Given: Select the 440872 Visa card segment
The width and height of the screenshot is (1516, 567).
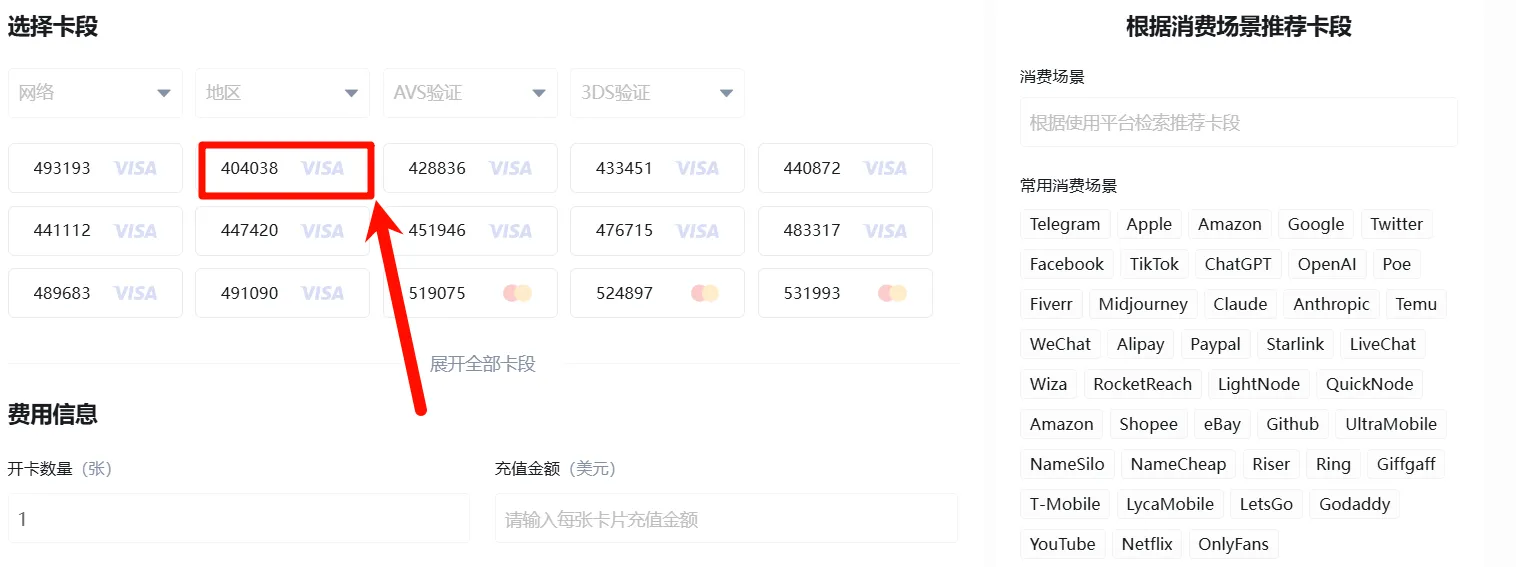Looking at the screenshot, I should coord(845,168).
